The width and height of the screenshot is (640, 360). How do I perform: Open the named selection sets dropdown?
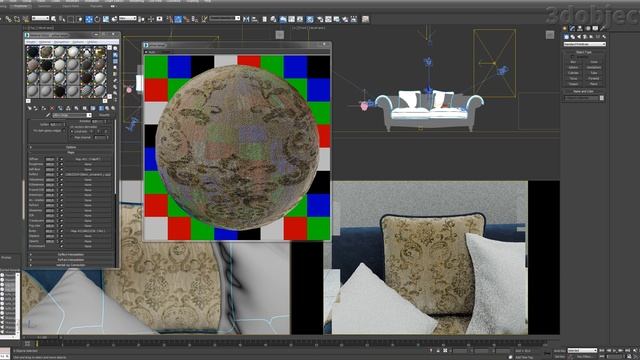tap(224, 18)
